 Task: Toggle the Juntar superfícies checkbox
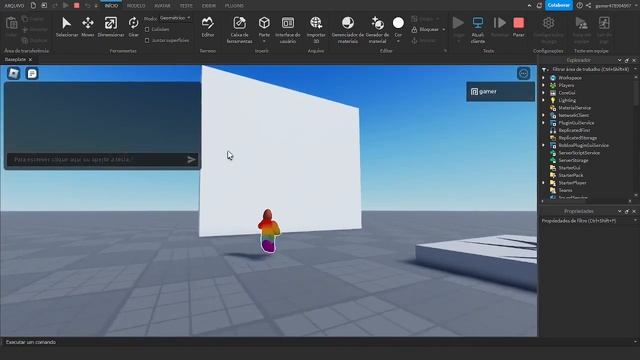pos(147,40)
